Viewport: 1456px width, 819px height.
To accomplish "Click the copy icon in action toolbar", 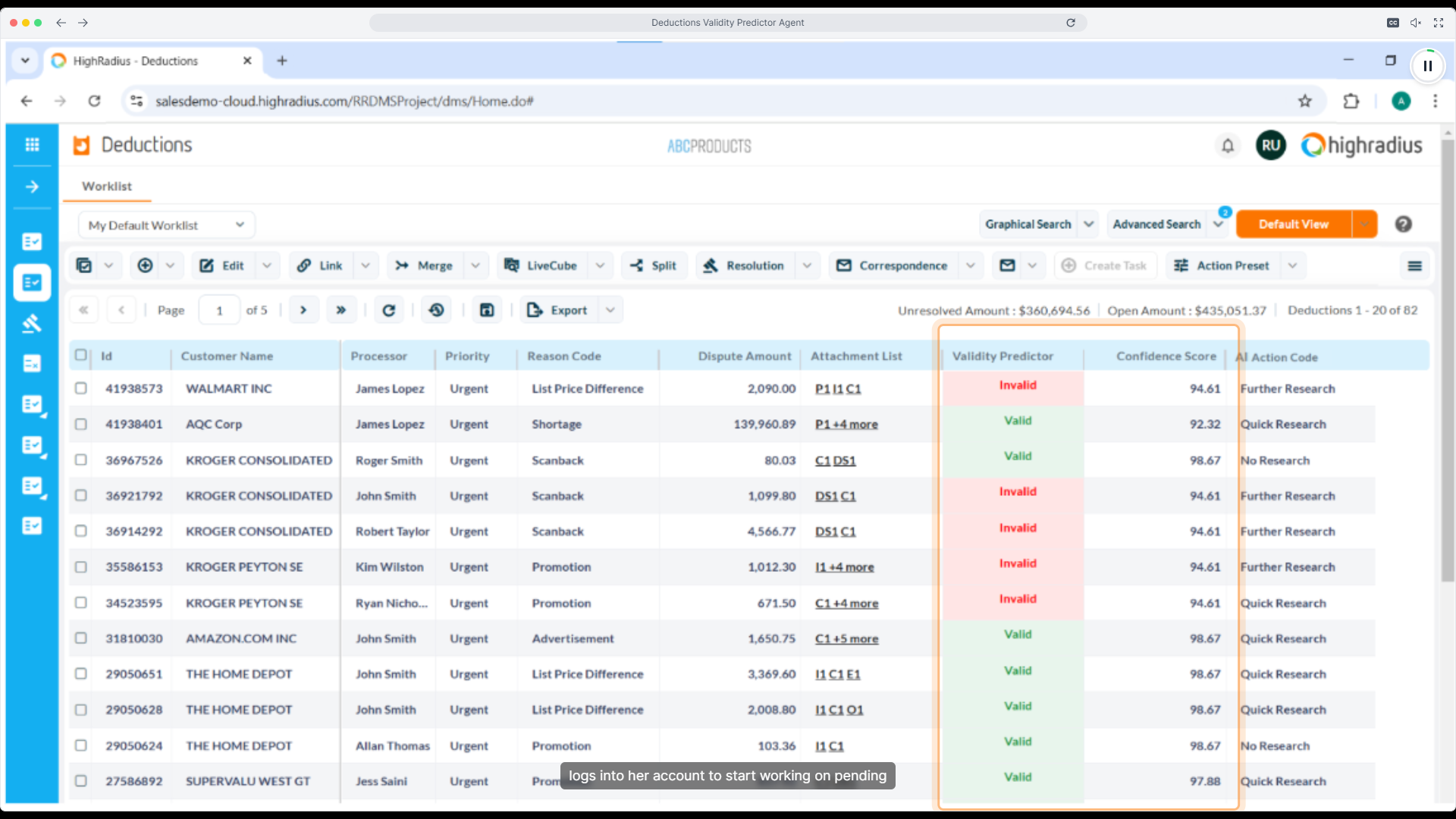I will 84,265.
